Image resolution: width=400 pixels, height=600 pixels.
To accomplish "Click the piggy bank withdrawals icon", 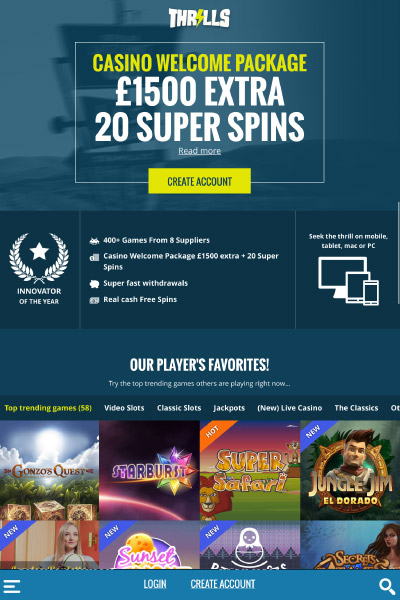I will pyautogui.click(x=94, y=284).
